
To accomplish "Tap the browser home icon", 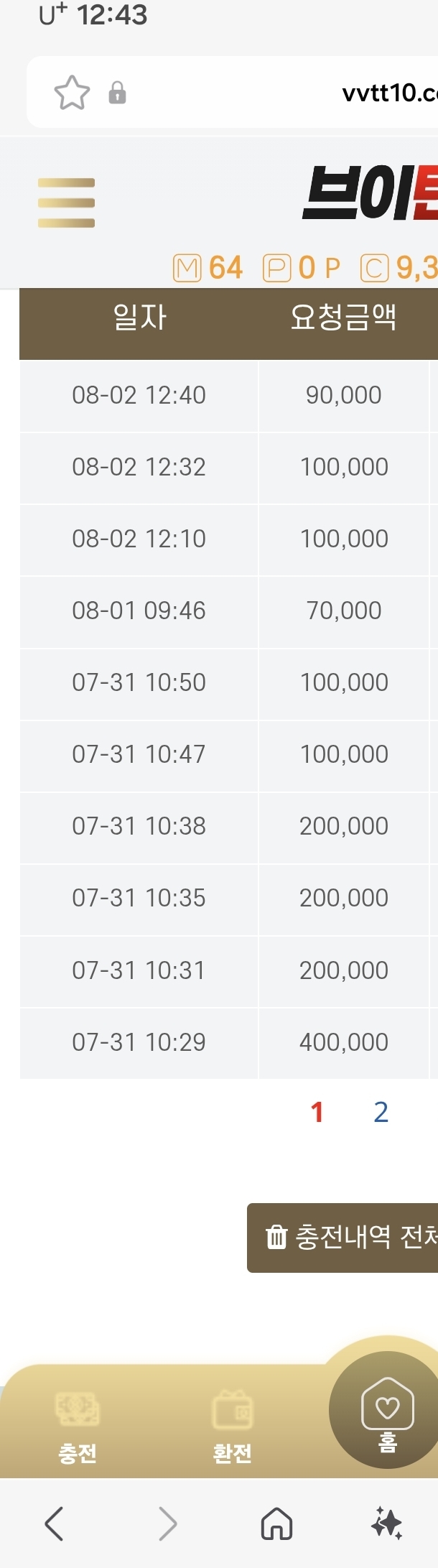I will [276, 1523].
